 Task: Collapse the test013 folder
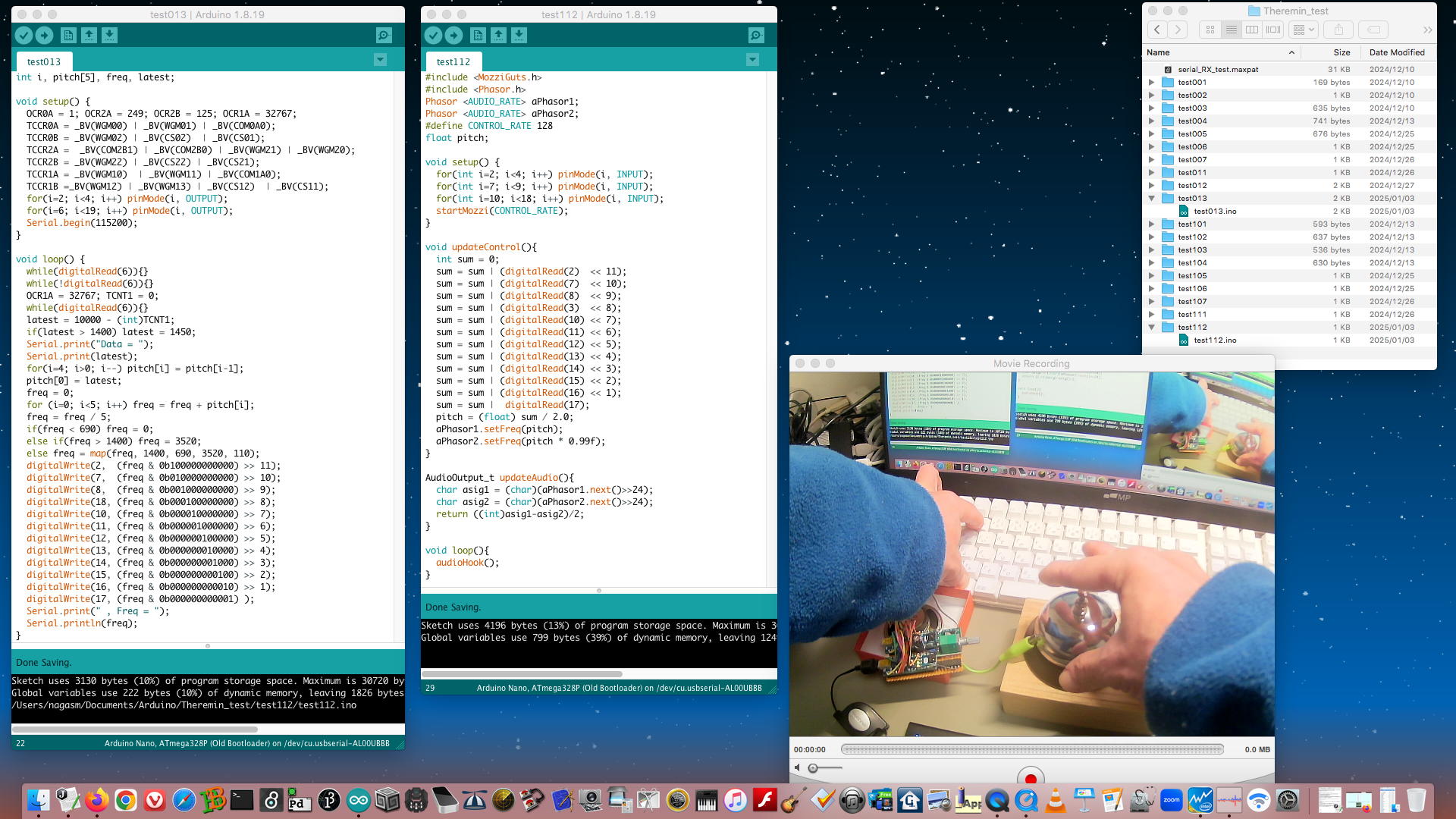tap(1152, 199)
